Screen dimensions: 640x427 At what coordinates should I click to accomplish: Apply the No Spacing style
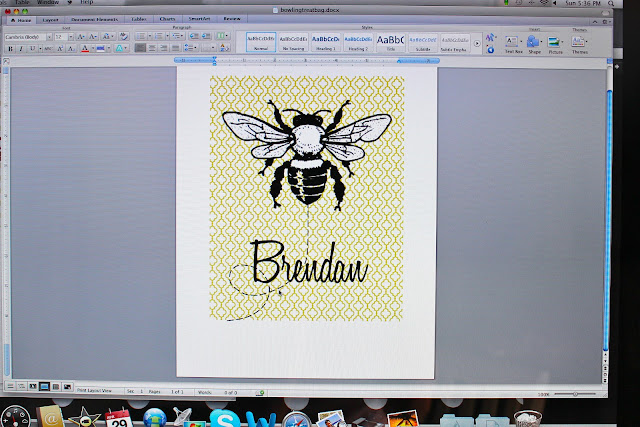click(x=293, y=42)
